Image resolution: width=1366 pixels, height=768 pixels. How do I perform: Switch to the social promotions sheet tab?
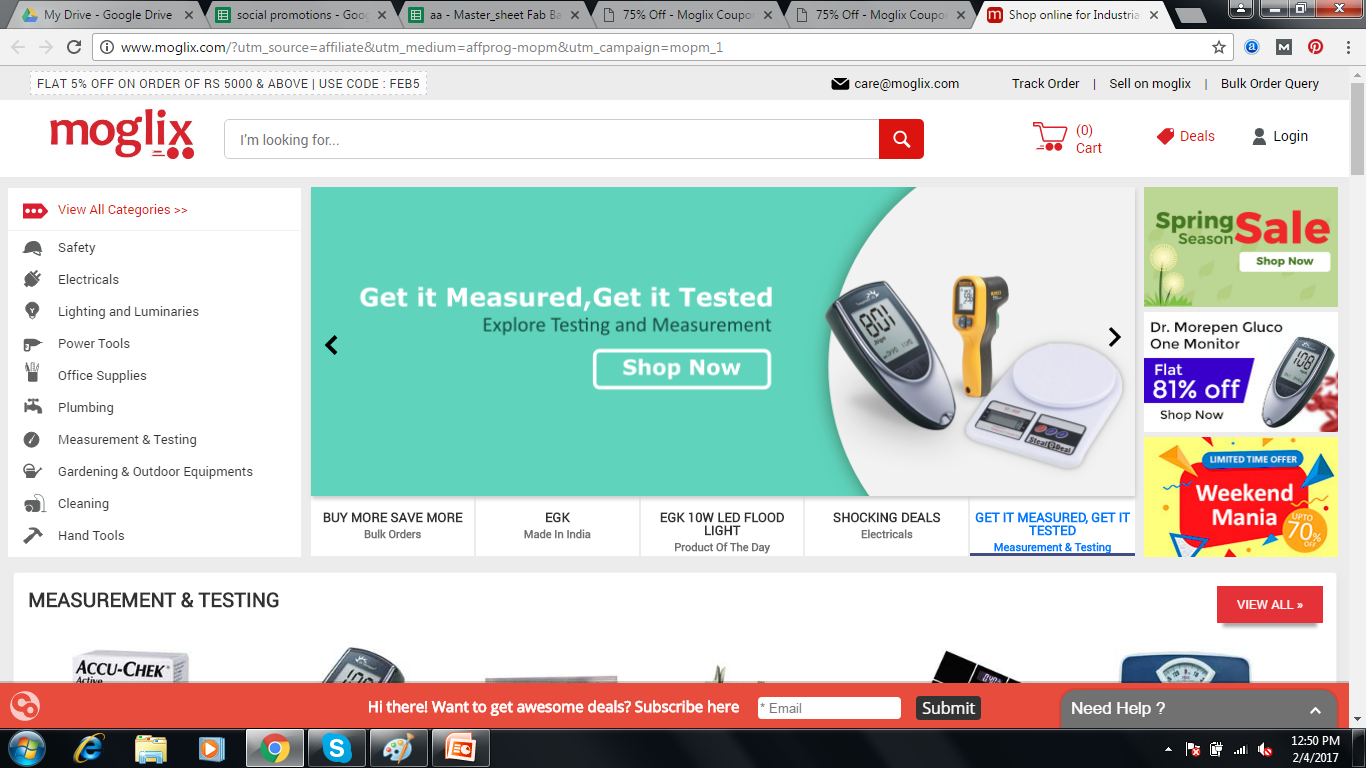pyautogui.click(x=301, y=15)
